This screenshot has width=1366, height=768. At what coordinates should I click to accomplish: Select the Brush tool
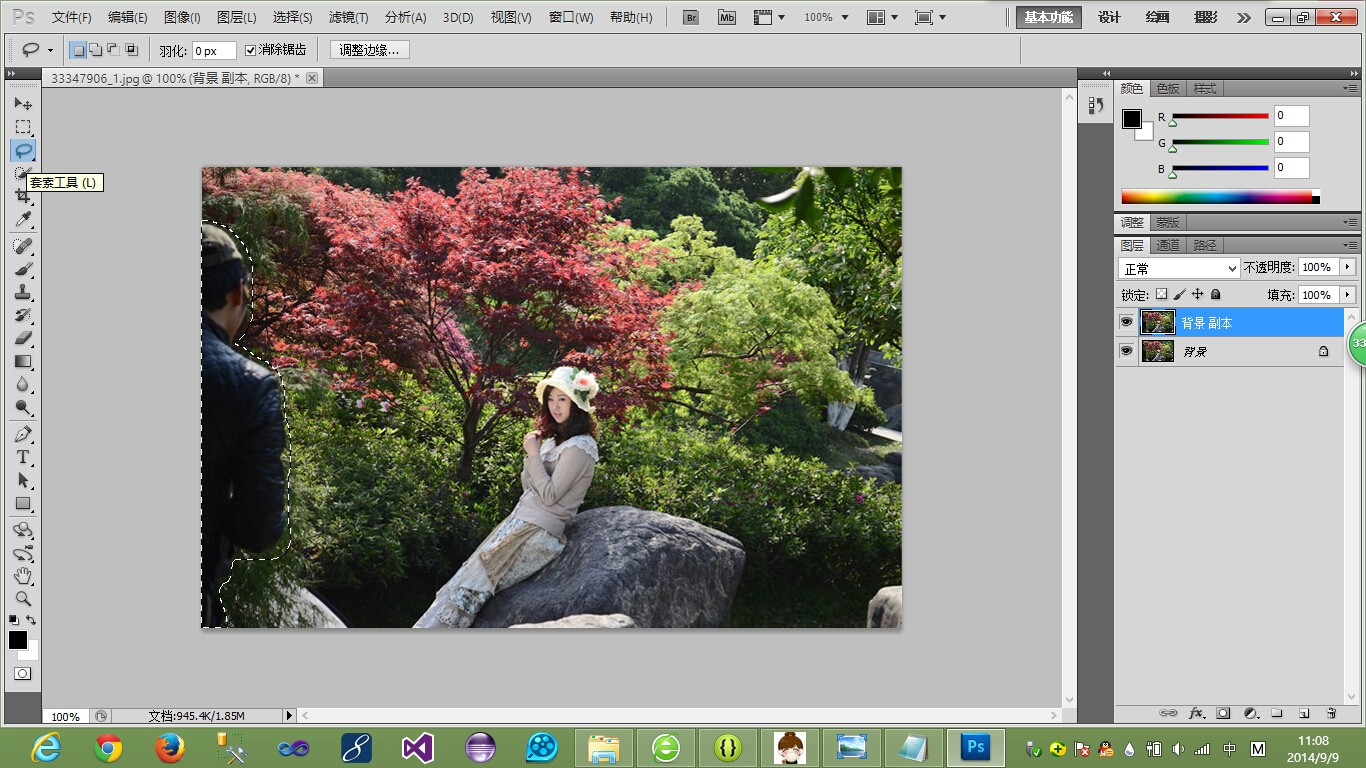tap(23, 269)
